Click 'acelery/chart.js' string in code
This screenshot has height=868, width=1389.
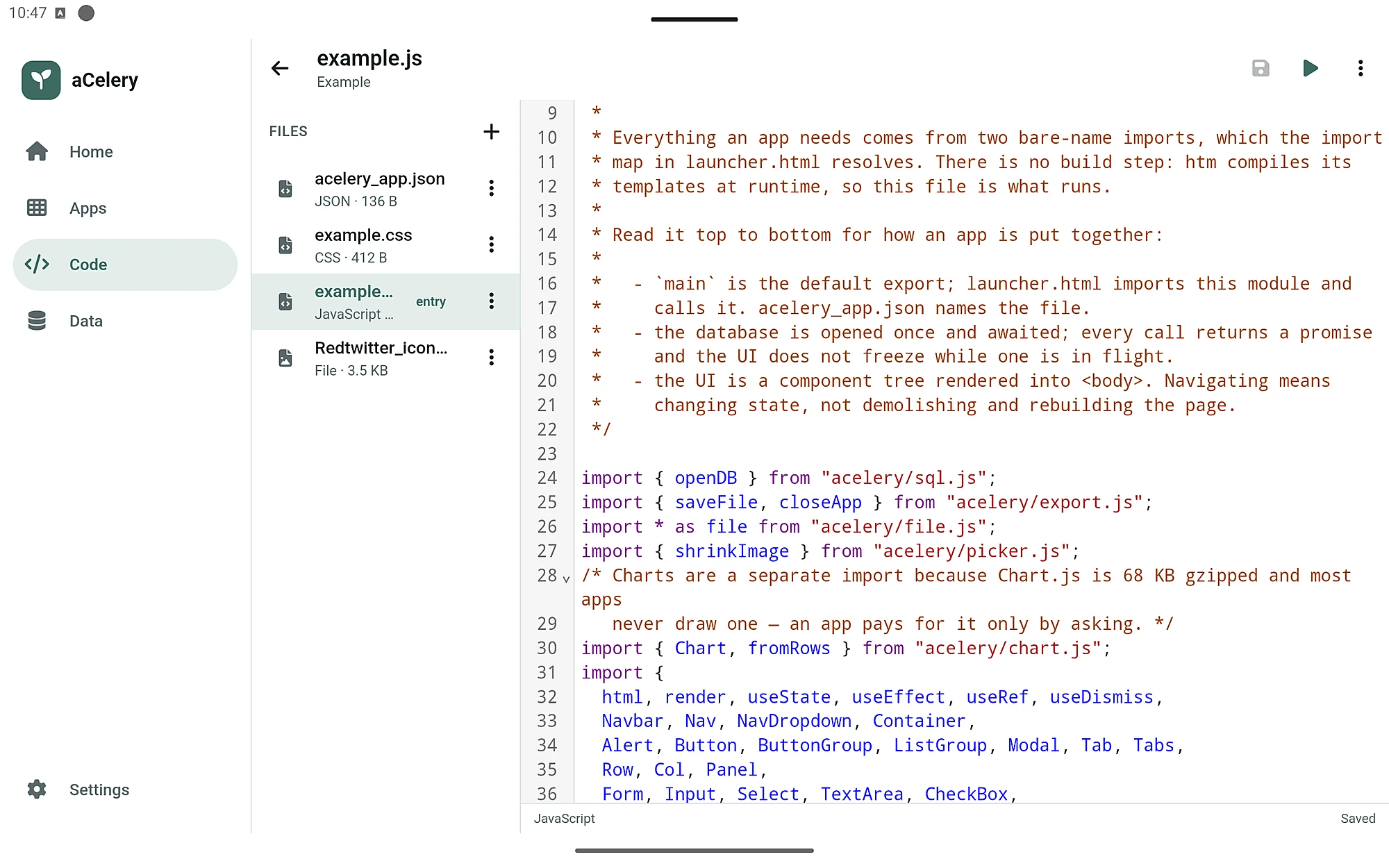pos(1008,648)
